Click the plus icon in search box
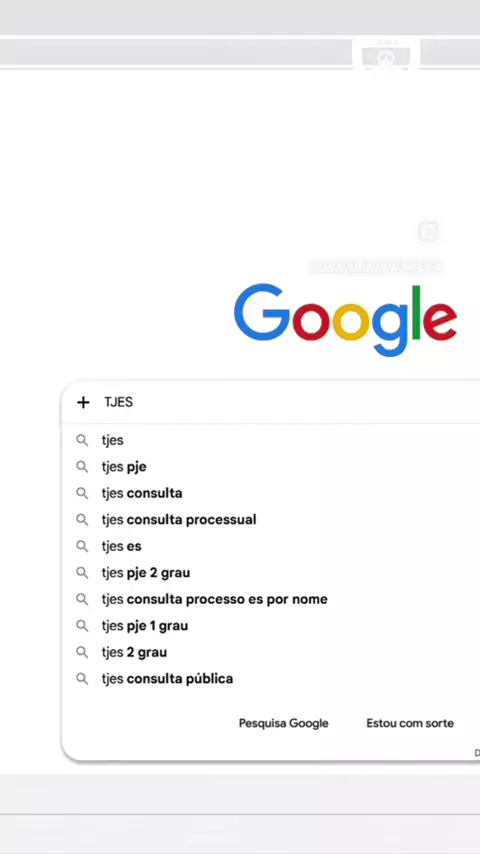This screenshot has height=854, width=480. click(83, 402)
